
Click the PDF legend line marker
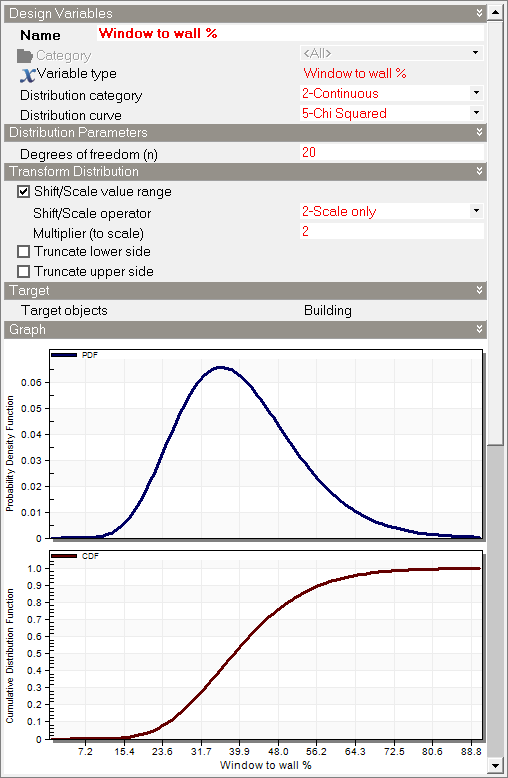[64, 355]
